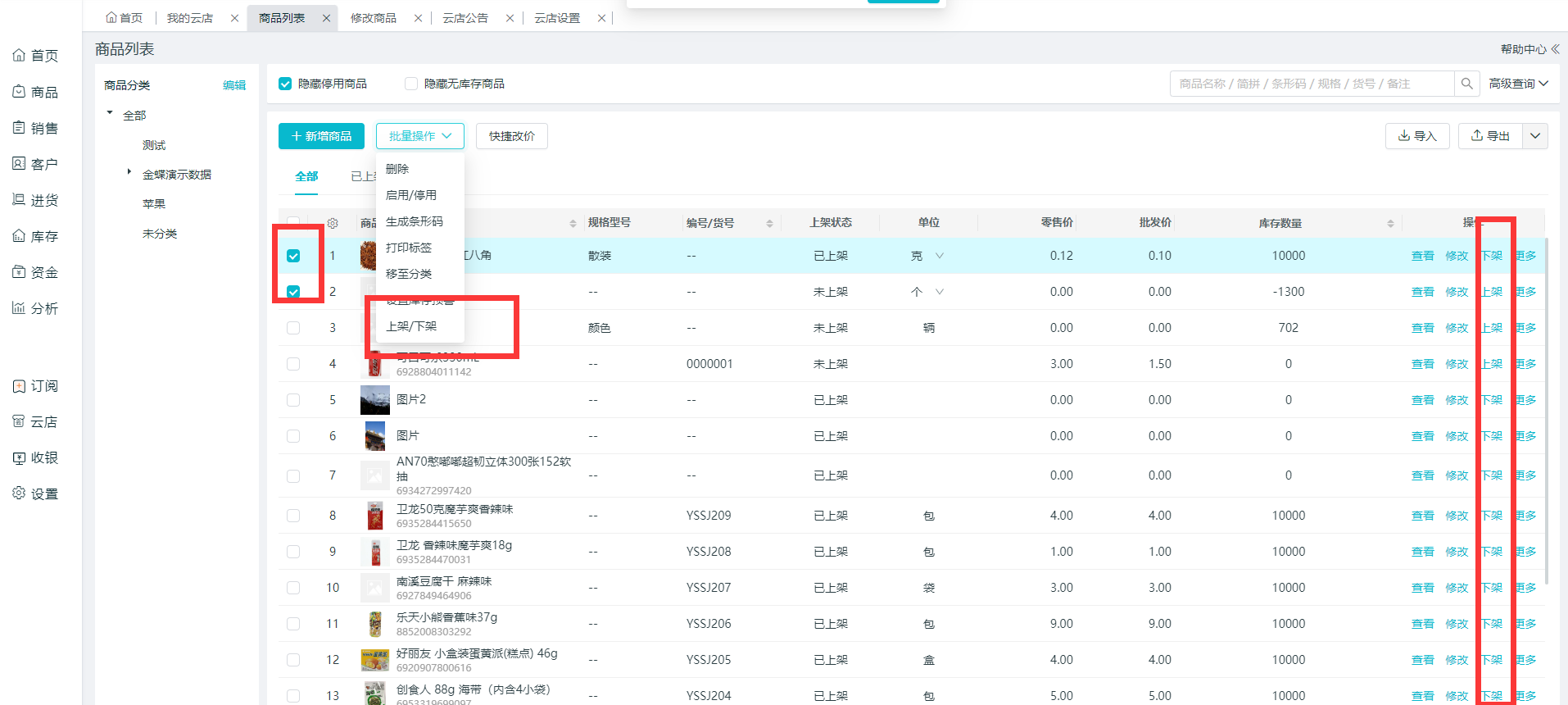The width and height of the screenshot is (1568, 705).
Task: Open 订阅 module in sidebar
Action: pos(35,386)
